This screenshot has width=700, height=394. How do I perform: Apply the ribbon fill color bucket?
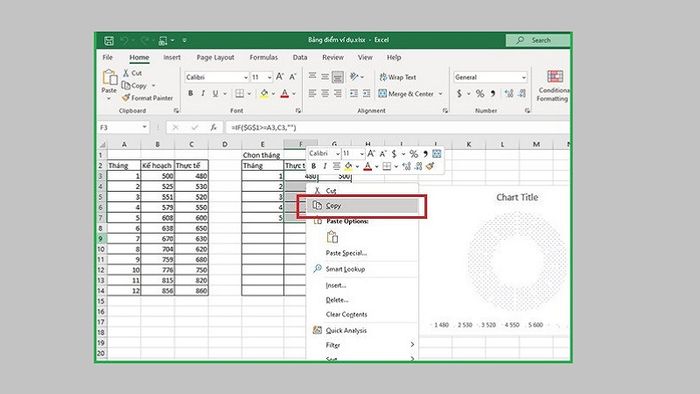[264, 93]
